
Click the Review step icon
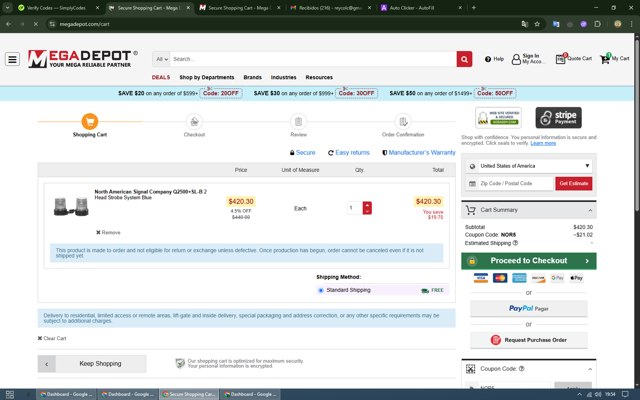[298, 121]
